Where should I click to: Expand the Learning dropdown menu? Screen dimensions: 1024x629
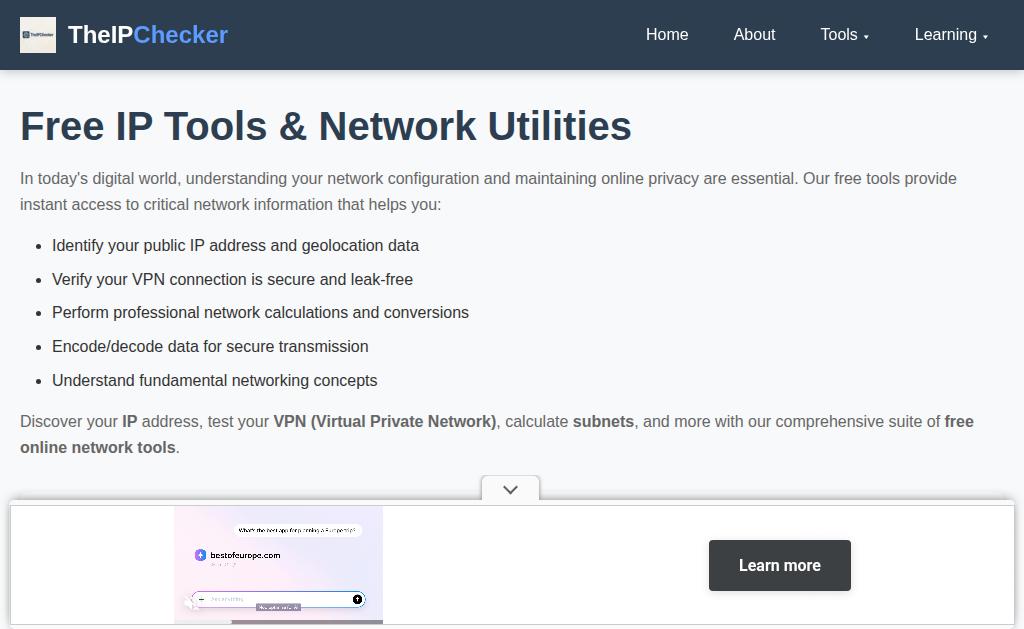click(951, 35)
